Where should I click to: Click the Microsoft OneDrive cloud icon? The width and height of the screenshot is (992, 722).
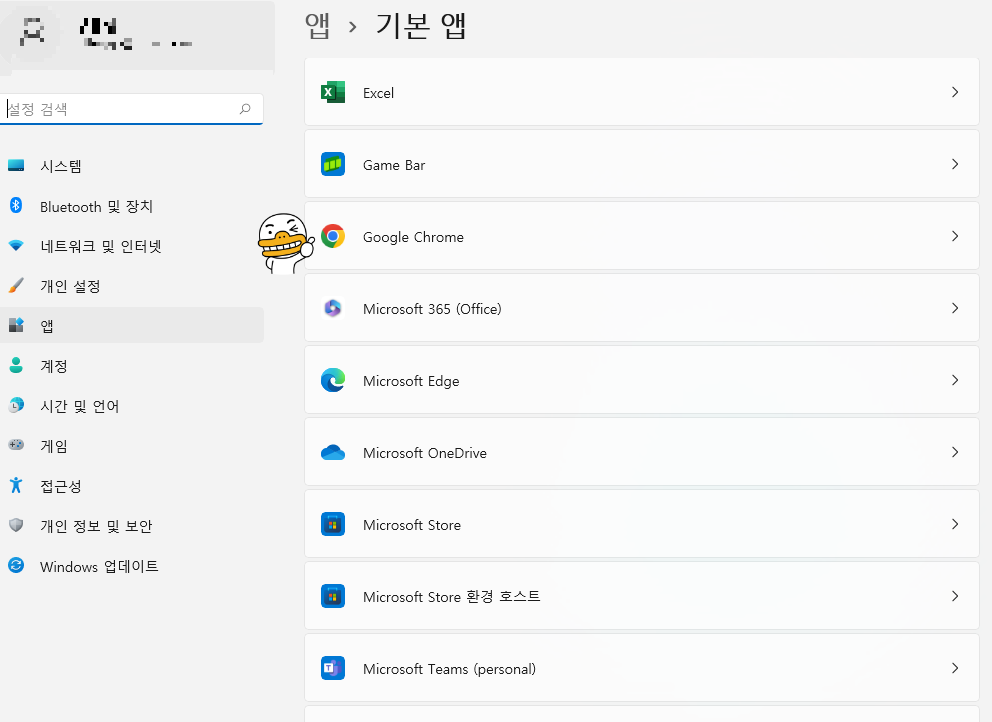333,452
